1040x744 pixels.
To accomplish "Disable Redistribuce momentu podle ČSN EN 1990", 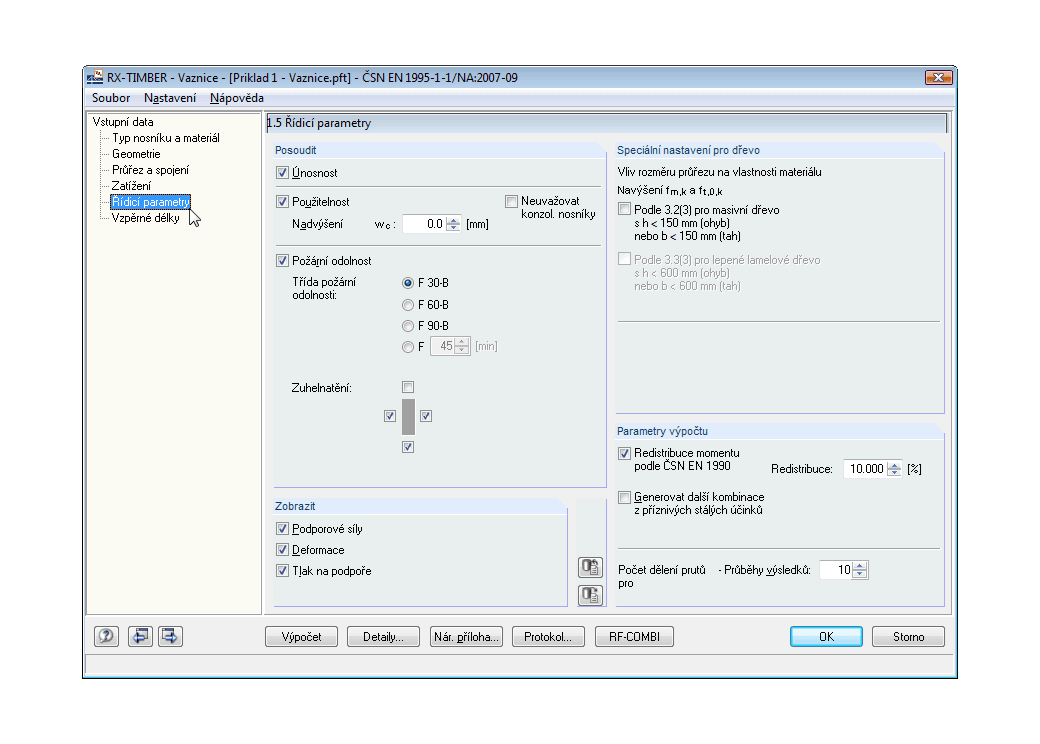I will tap(625, 453).
